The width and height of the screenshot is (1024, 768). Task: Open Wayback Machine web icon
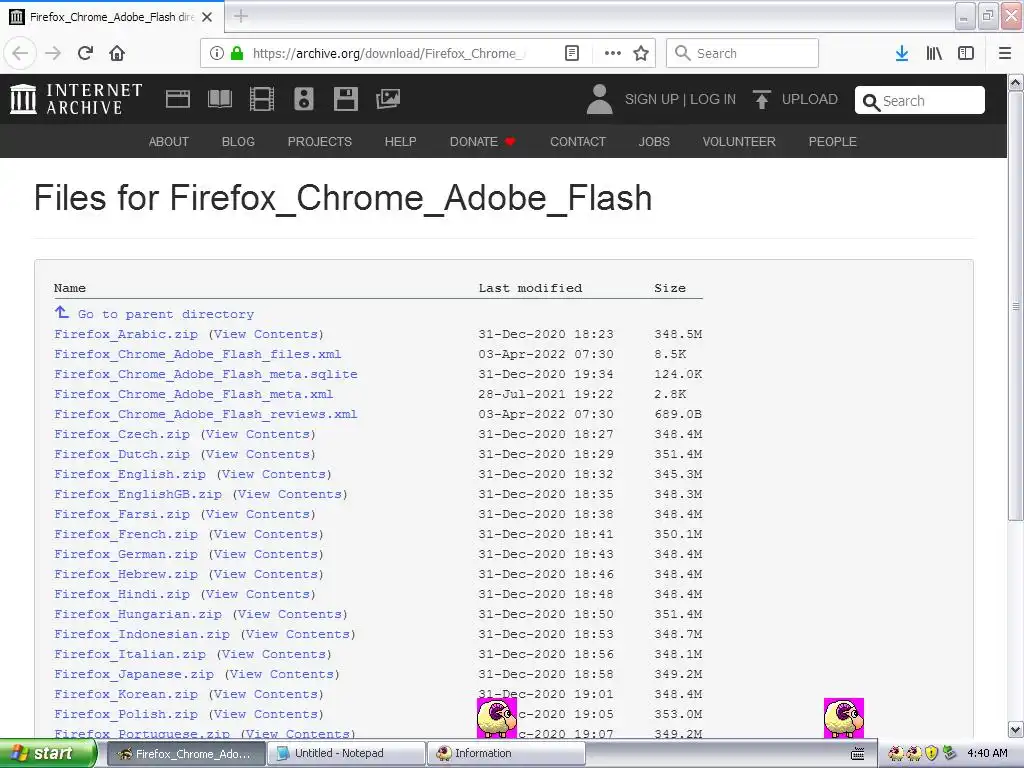[x=178, y=99]
